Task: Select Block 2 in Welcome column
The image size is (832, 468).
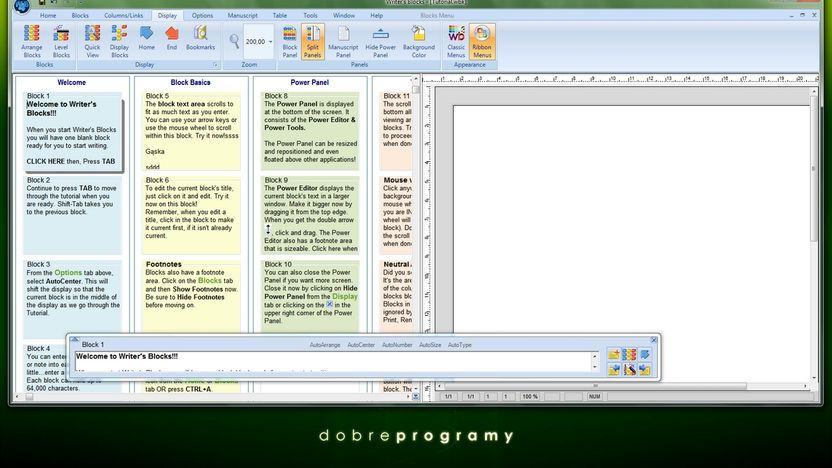Action: click(x=72, y=215)
